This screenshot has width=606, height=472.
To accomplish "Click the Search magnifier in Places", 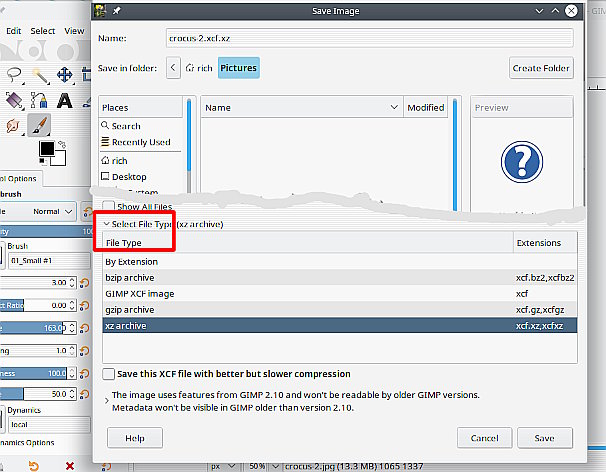I will (105, 125).
